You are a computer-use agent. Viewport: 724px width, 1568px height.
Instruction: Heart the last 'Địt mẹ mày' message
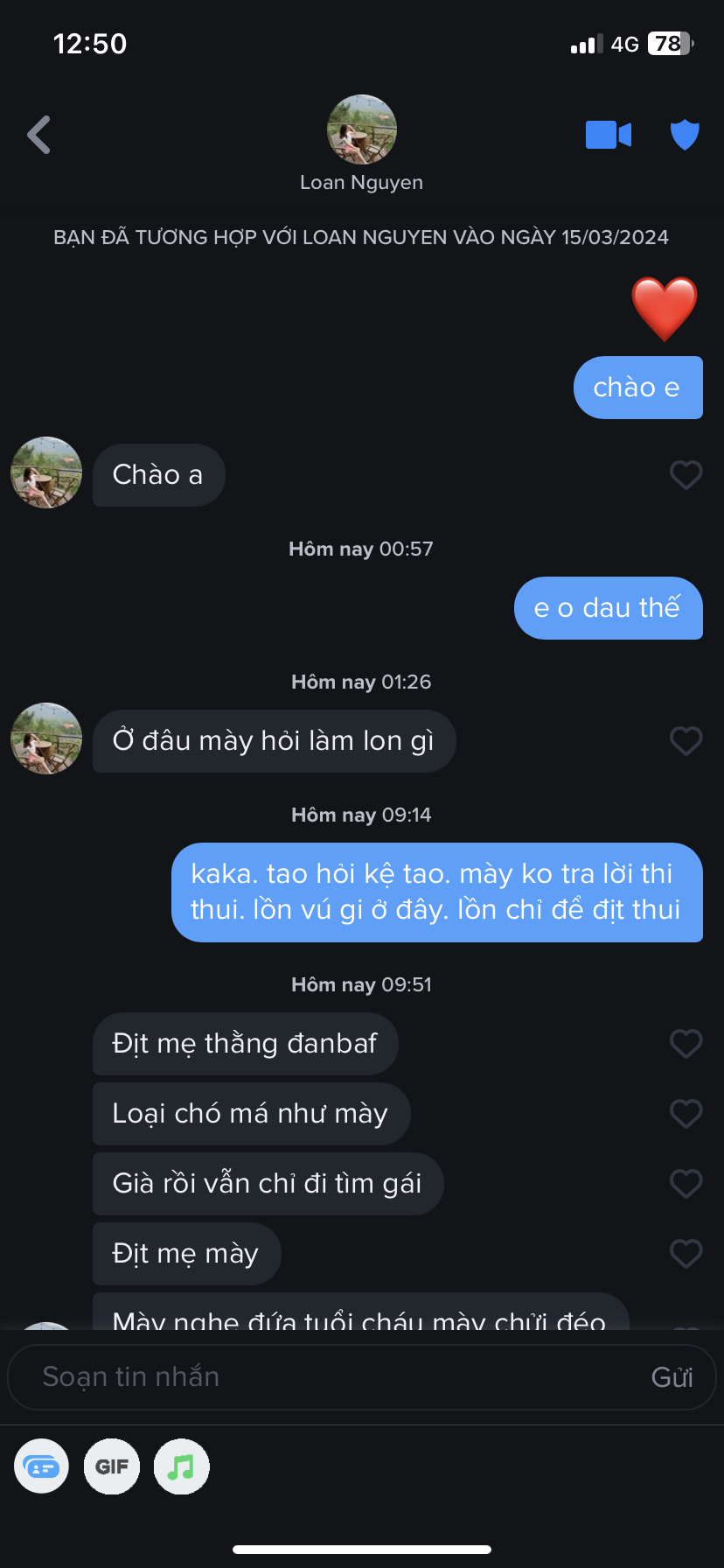click(686, 1254)
